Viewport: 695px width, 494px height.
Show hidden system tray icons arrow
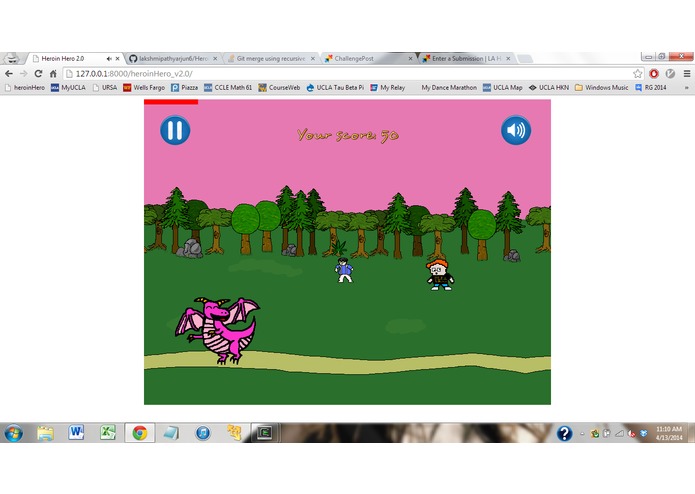pos(582,434)
